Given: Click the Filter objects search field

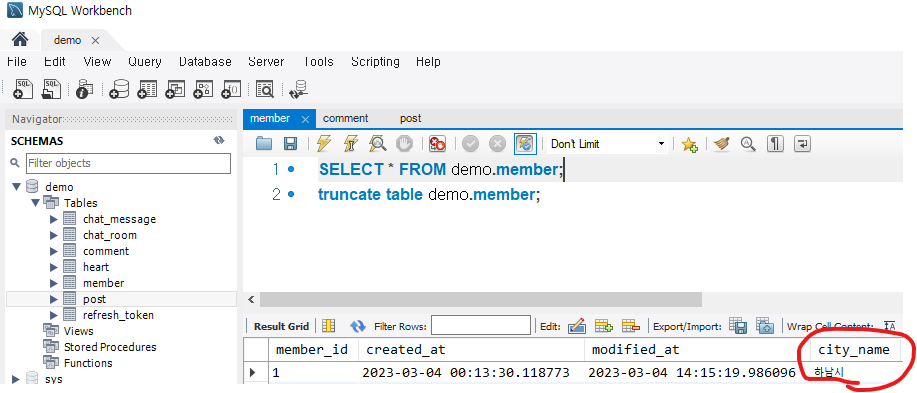Looking at the screenshot, I should 128,163.
